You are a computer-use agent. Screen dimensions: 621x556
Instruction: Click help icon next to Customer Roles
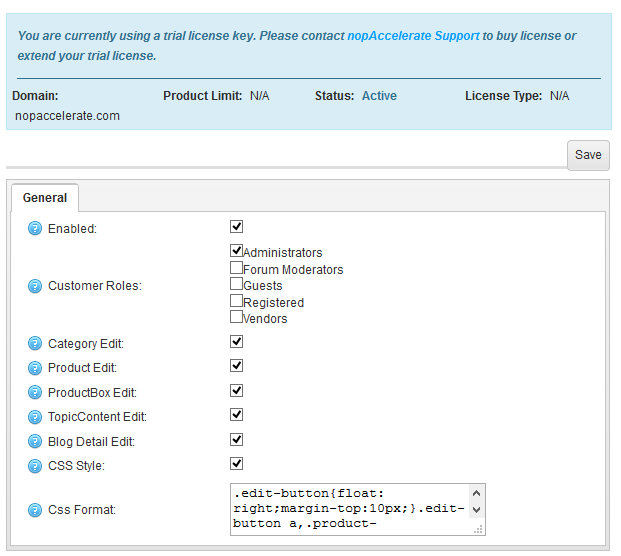point(35,286)
